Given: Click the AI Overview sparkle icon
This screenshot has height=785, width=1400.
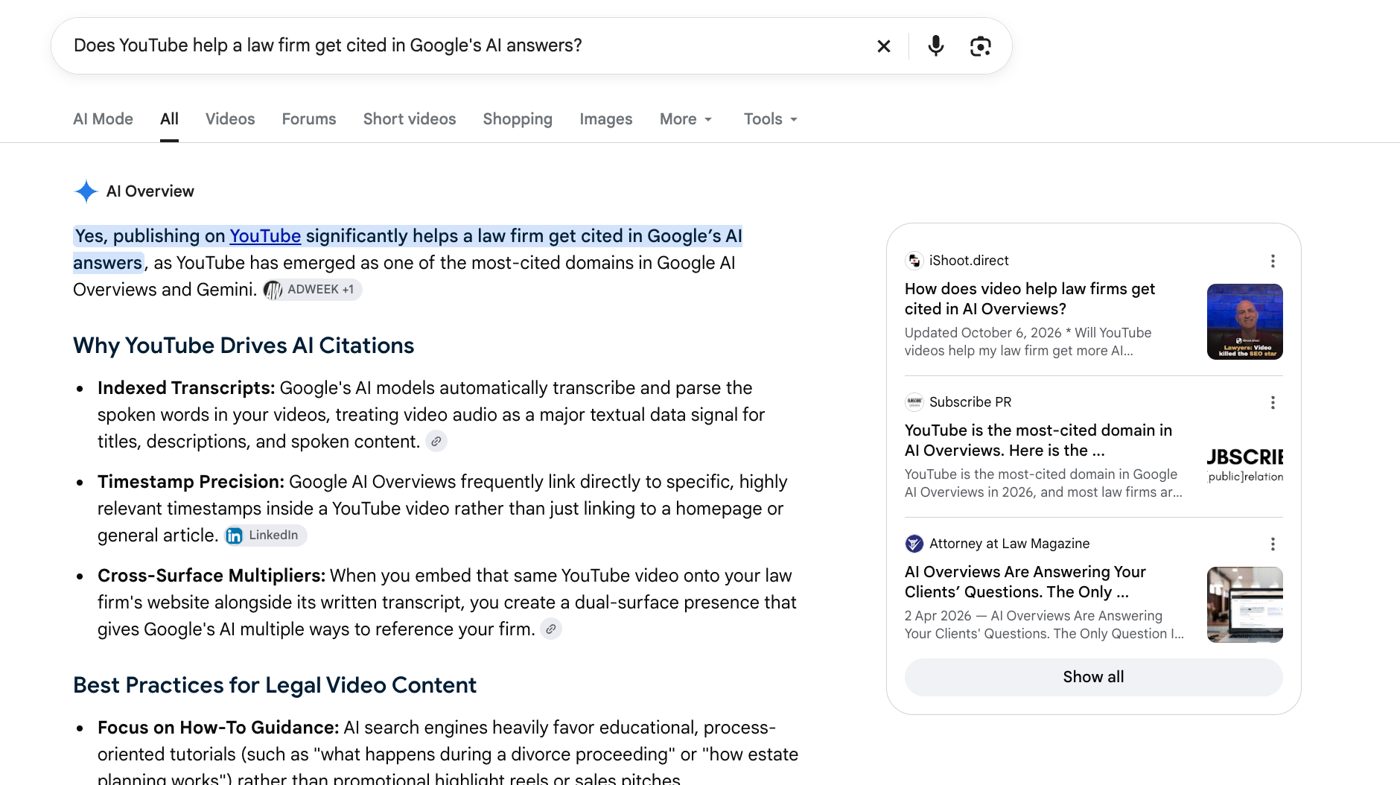Looking at the screenshot, I should coord(86,191).
